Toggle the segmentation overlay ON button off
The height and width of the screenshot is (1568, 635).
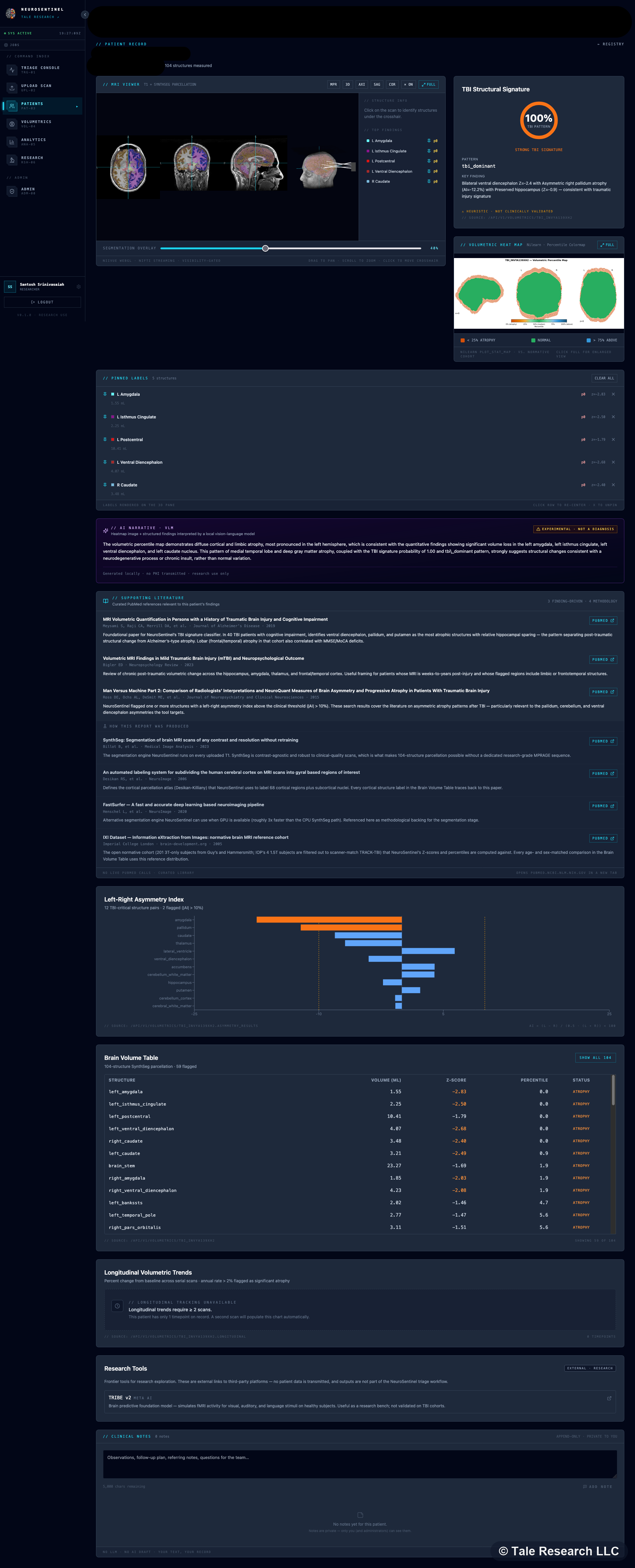409,85
